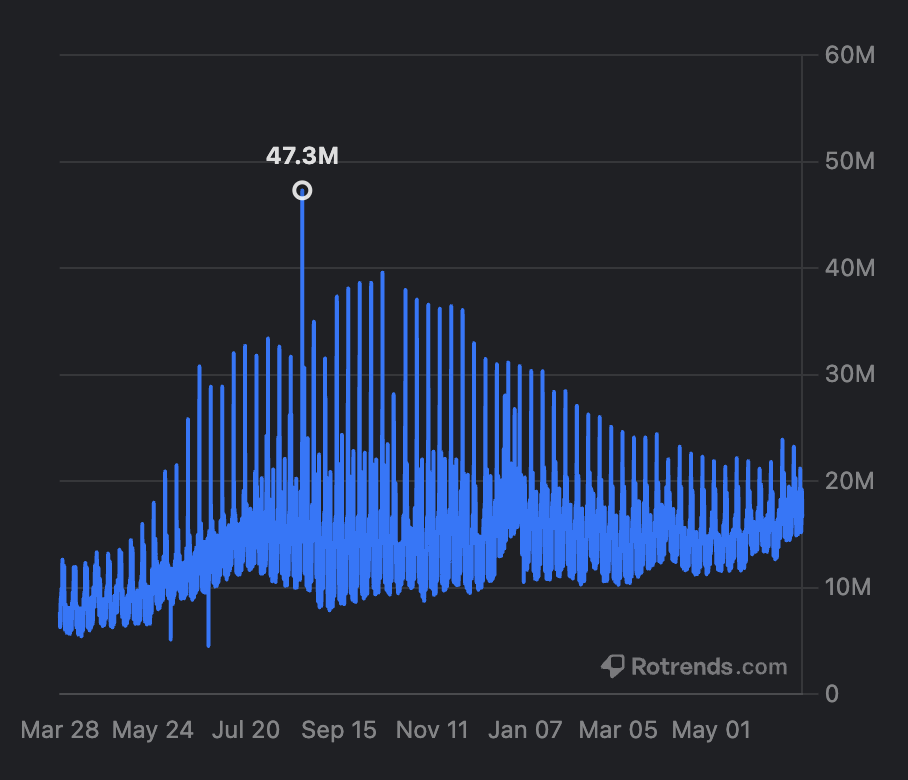Image resolution: width=908 pixels, height=780 pixels.
Task: Click the Sep 15 date label
Action: (x=339, y=730)
